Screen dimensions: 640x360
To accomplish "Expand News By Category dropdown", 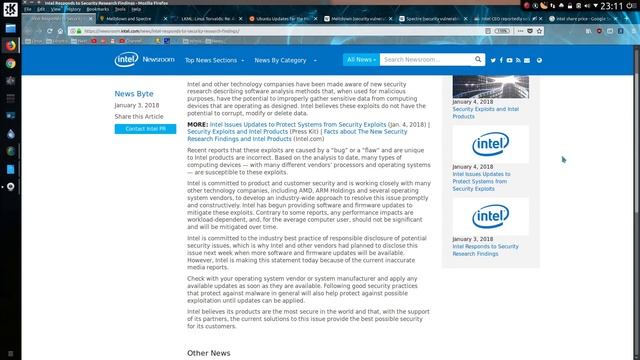I will 285,60.
